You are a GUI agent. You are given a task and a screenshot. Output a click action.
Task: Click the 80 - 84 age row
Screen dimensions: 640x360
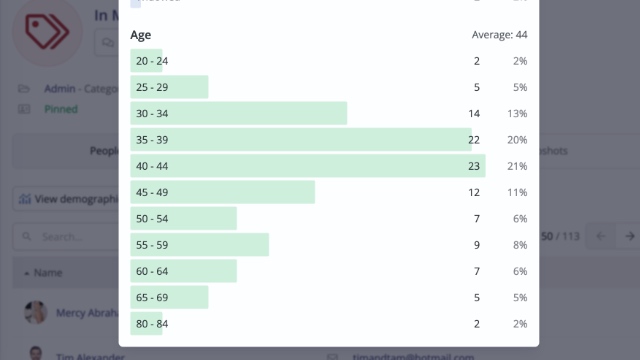pyautogui.click(x=329, y=324)
